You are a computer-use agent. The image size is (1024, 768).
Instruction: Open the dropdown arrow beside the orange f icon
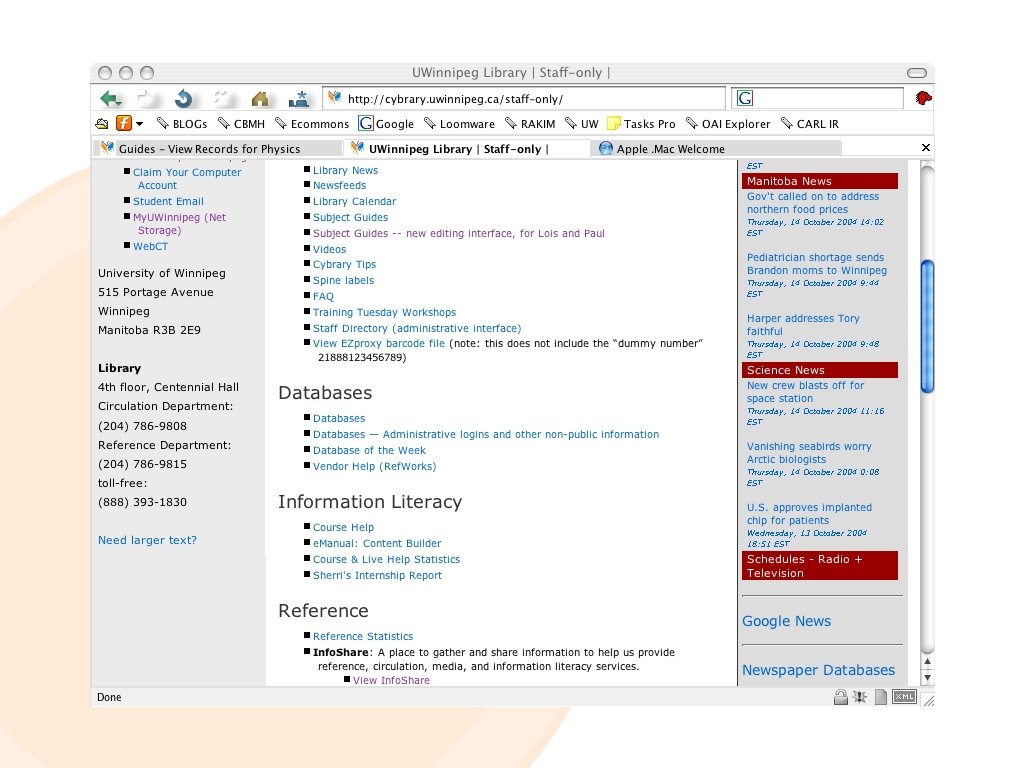[139, 123]
